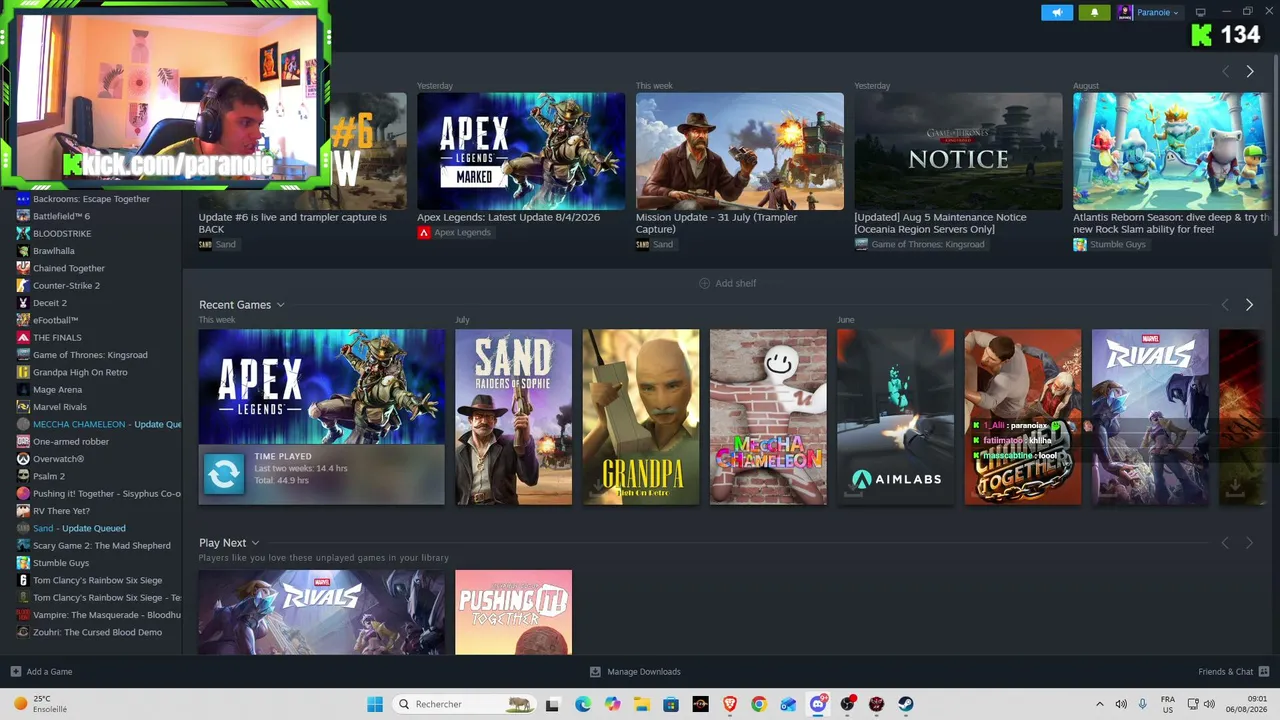Image resolution: width=1280 pixels, height=720 pixels.
Task: Open Marvel Rivals card in Play Next
Action: tap(321, 612)
